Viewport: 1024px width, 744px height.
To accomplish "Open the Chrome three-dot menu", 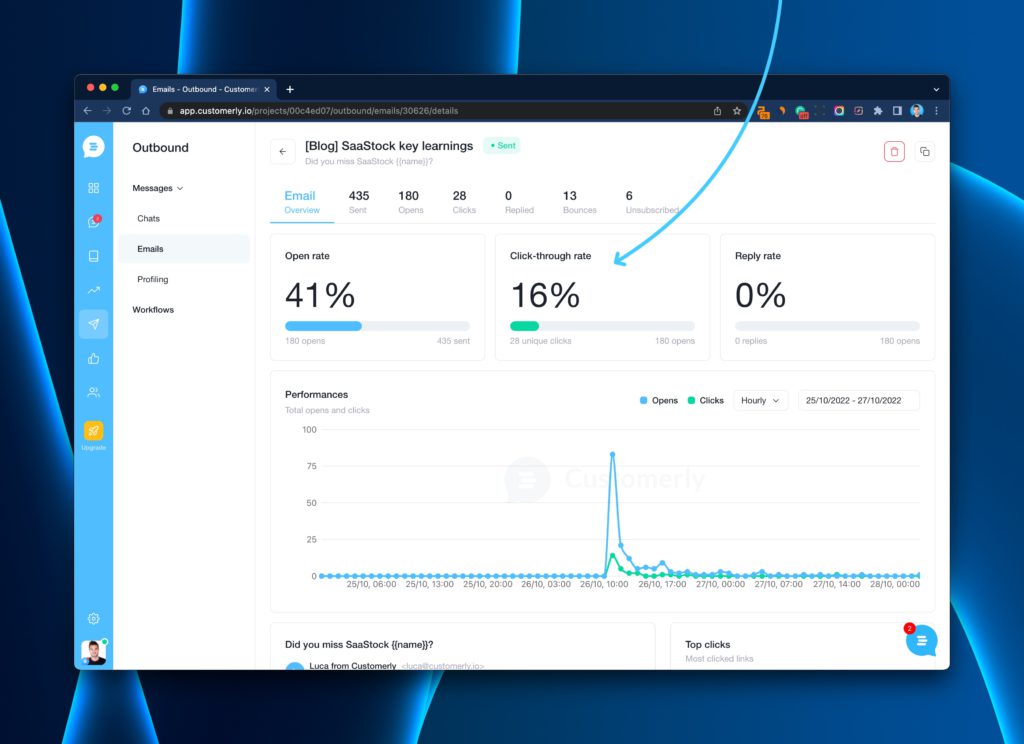I will coord(936,111).
